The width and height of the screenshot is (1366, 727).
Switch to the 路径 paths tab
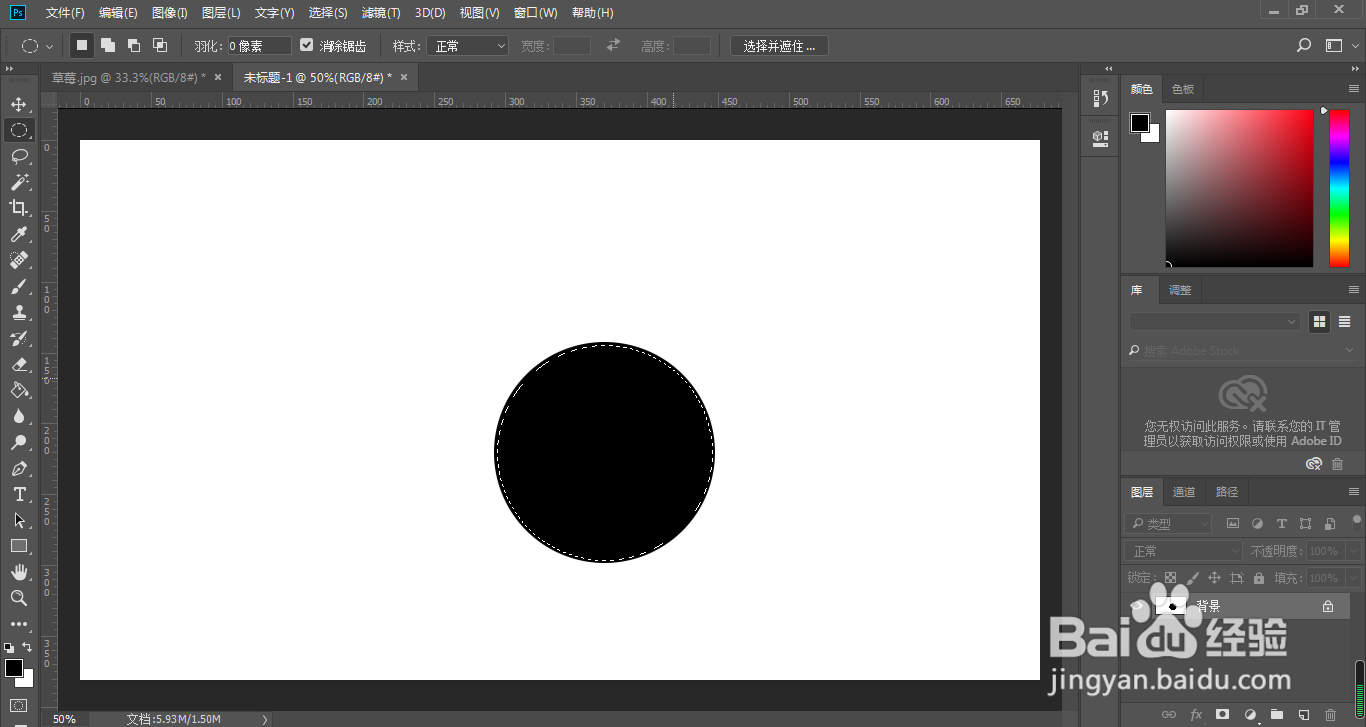pyautogui.click(x=1227, y=492)
